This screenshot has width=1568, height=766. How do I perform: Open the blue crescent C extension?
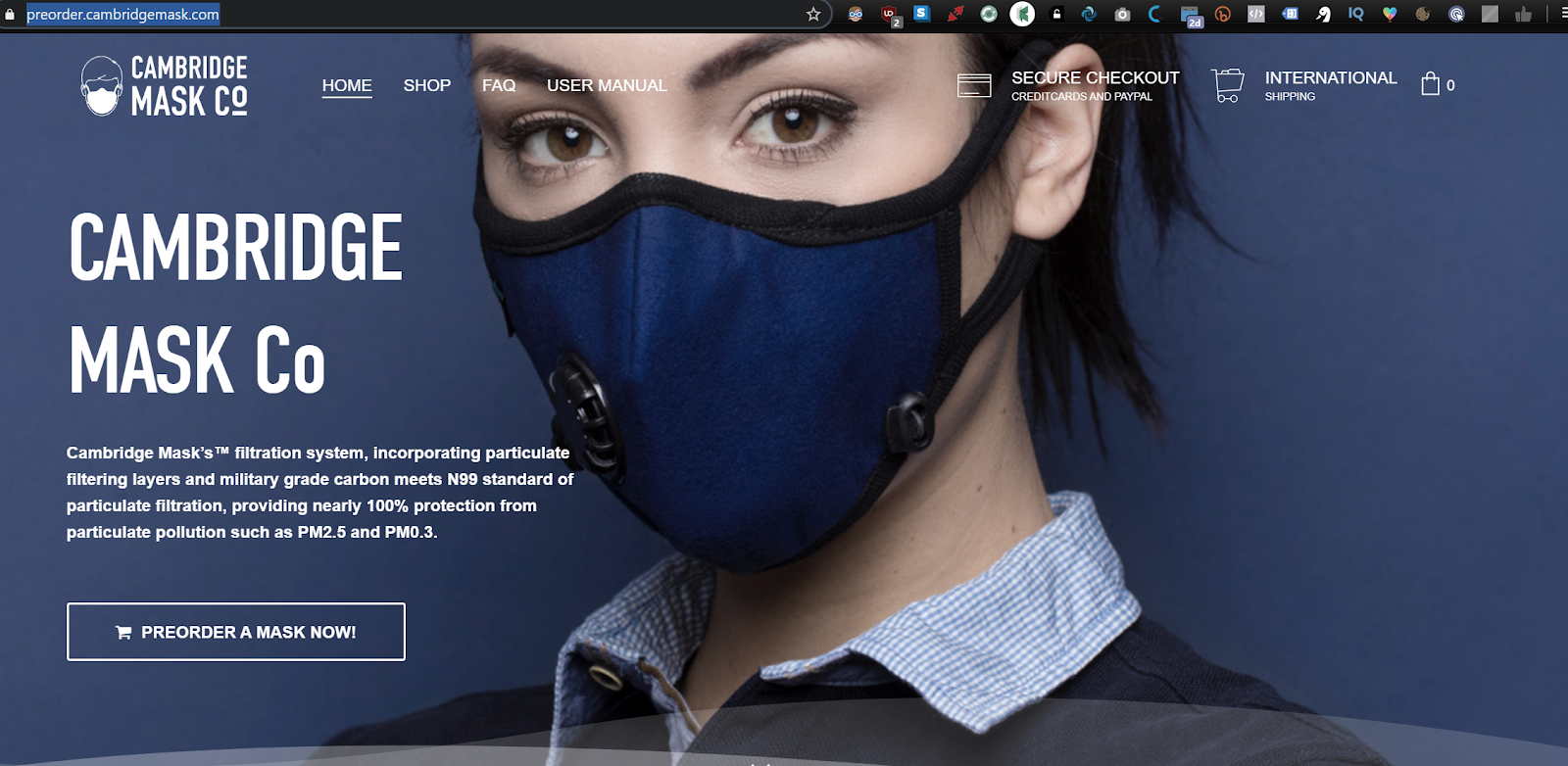(1155, 14)
